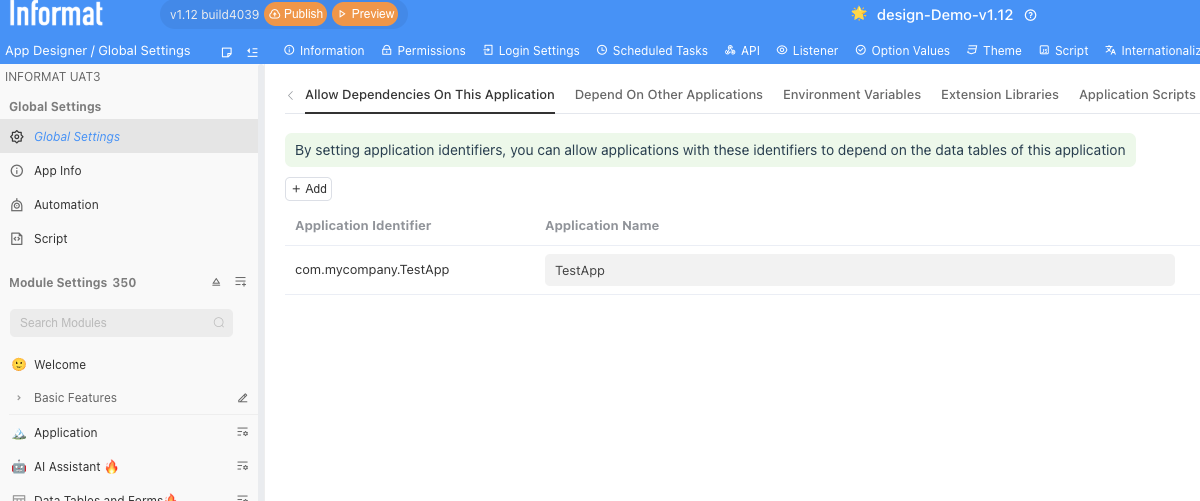
Task: Click the TestApp application name field
Action: 859,270
